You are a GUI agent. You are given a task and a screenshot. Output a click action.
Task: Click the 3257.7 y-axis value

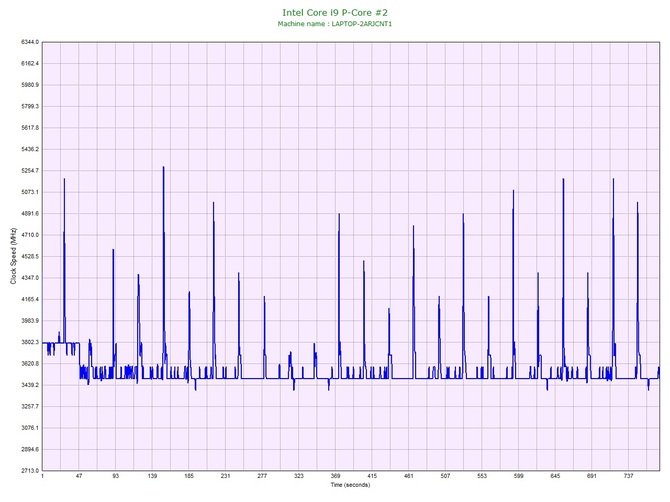30,407
